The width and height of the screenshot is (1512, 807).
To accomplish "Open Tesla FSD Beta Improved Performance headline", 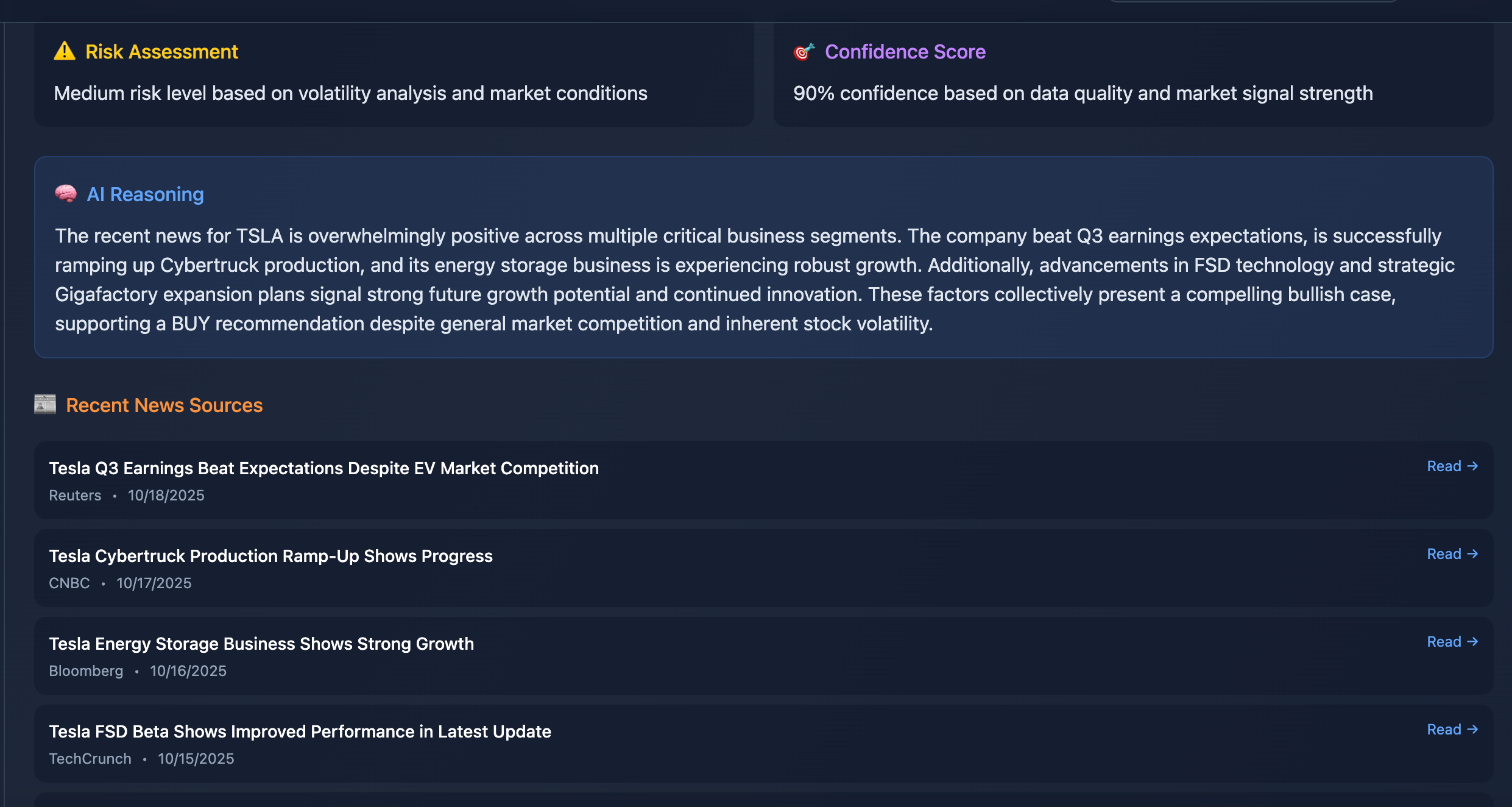I will point(300,731).
